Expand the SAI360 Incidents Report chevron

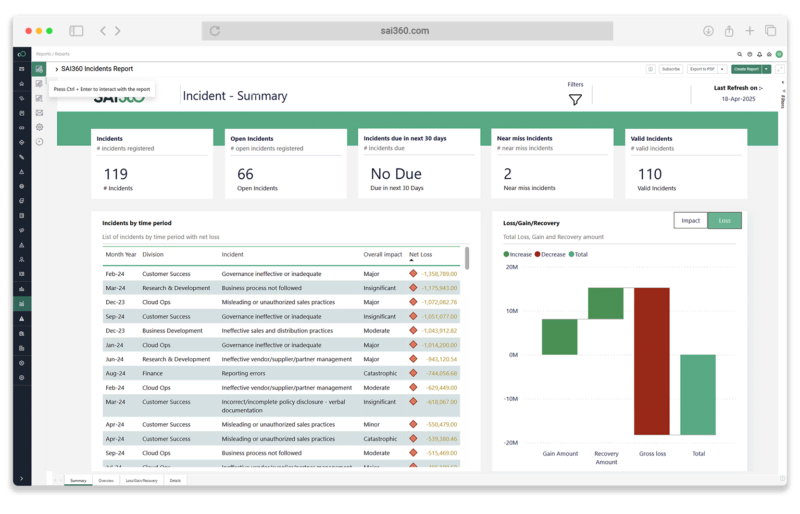(x=56, y=69)
